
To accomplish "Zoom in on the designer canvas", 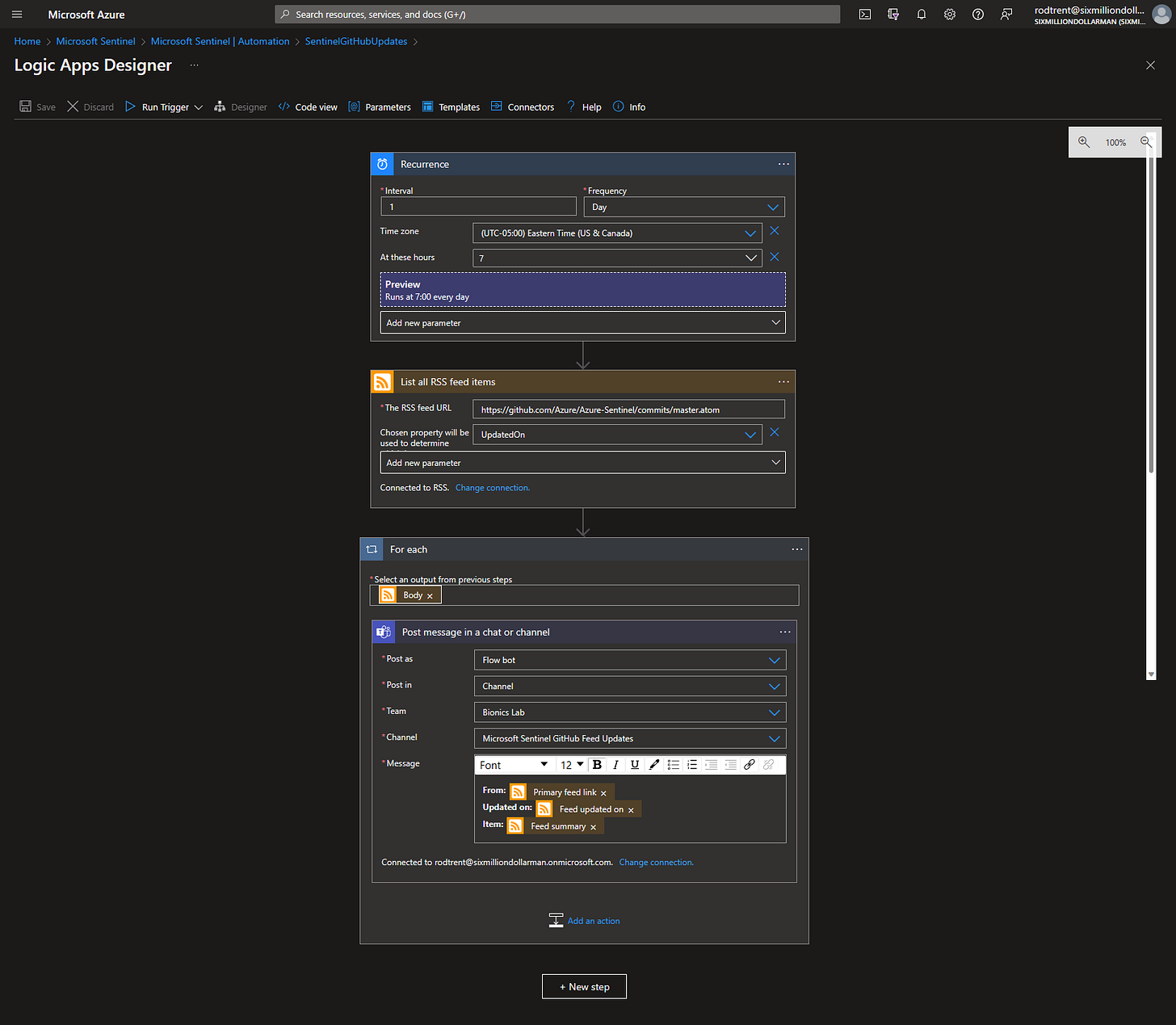I will 1084,142.
